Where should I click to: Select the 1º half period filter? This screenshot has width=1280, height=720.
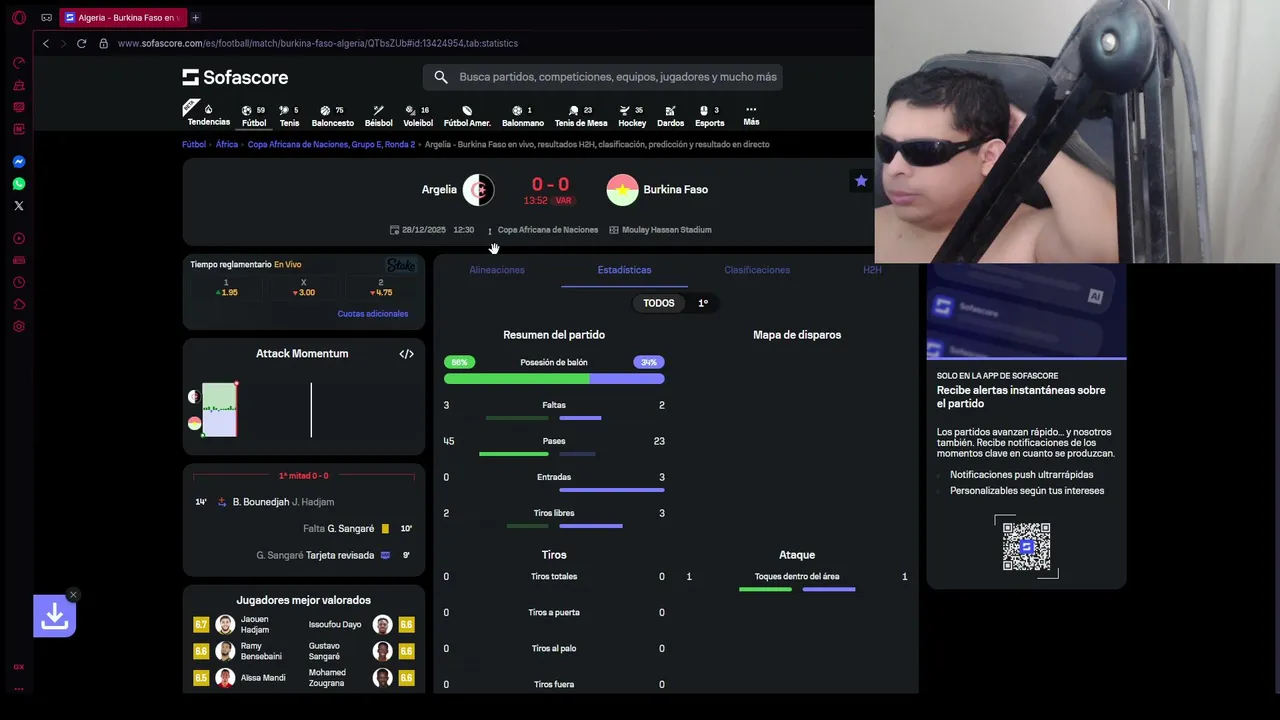click(x=703, y=303)
